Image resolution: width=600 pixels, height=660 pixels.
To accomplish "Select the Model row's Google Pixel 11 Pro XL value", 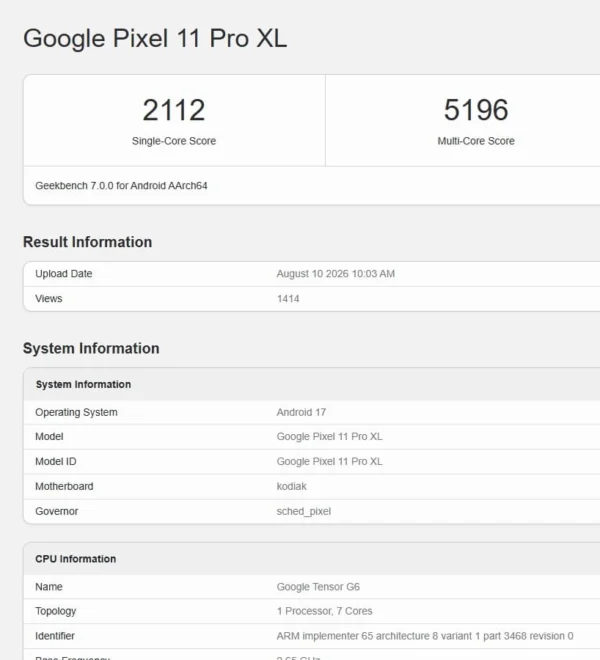I will click(329, 436).
